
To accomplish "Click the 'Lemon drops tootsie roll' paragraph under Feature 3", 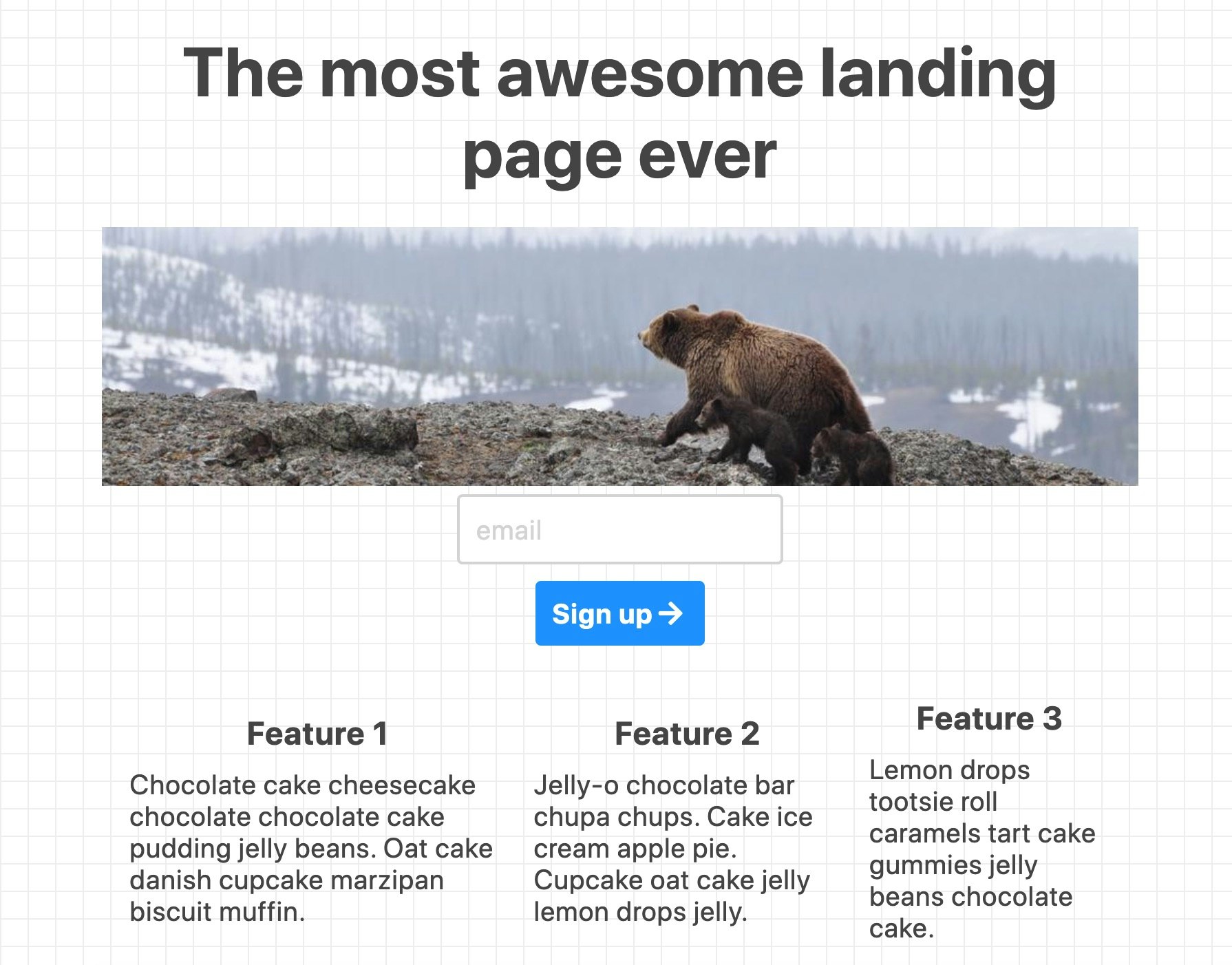I will click(x=982, y=849).
